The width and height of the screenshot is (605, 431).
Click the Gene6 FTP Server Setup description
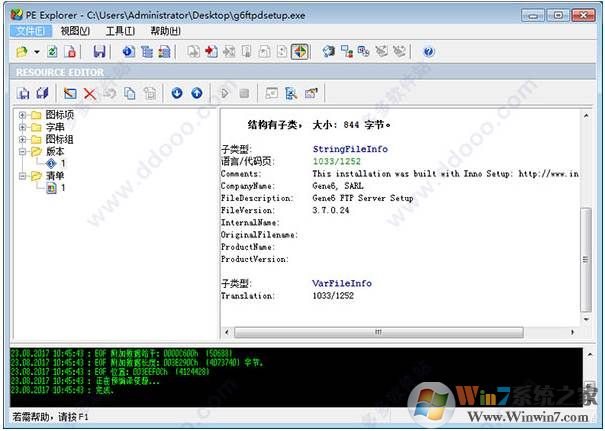tap(363, 198)
